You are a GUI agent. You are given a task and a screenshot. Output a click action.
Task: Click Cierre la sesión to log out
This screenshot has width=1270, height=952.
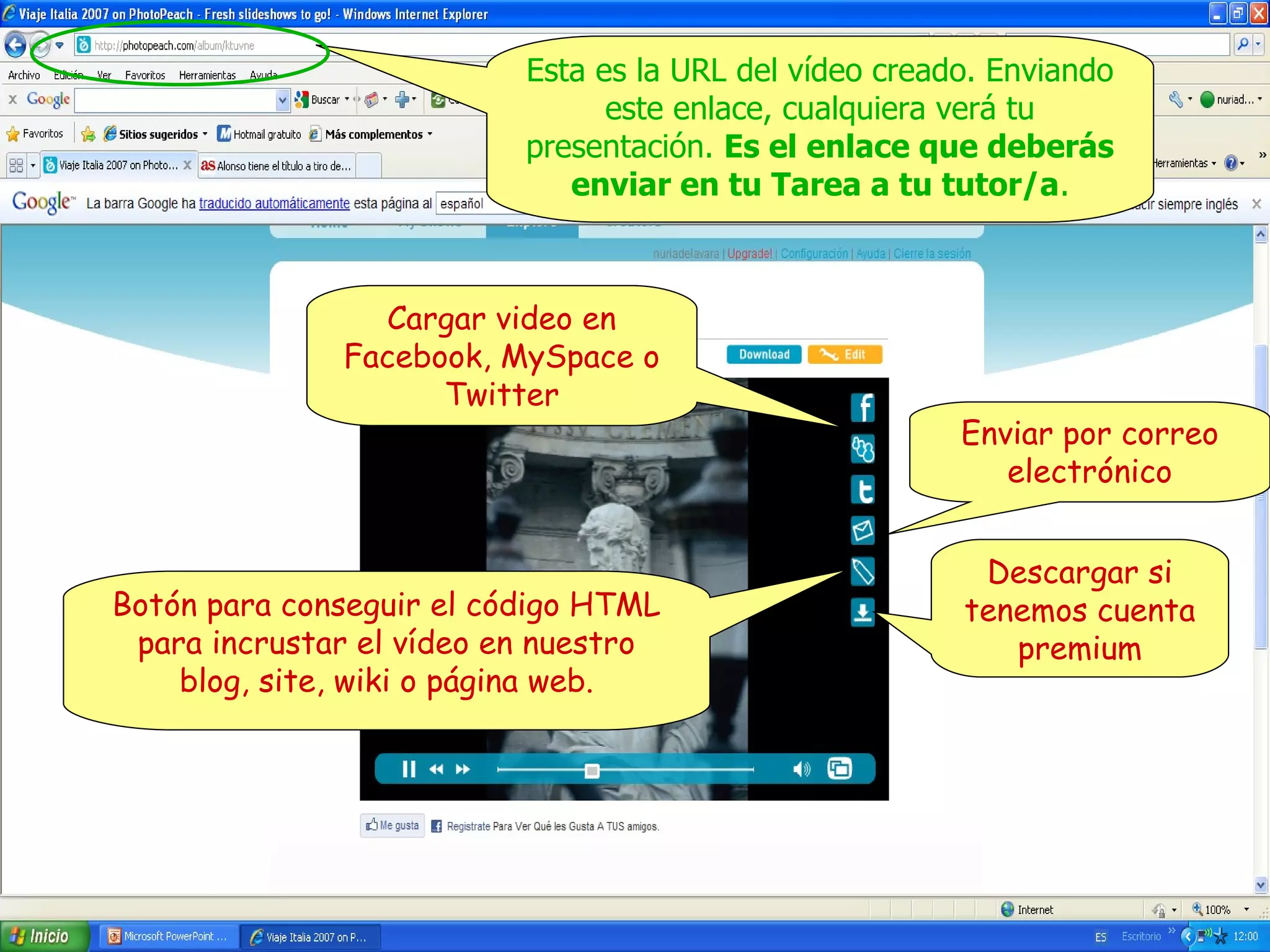932,253
